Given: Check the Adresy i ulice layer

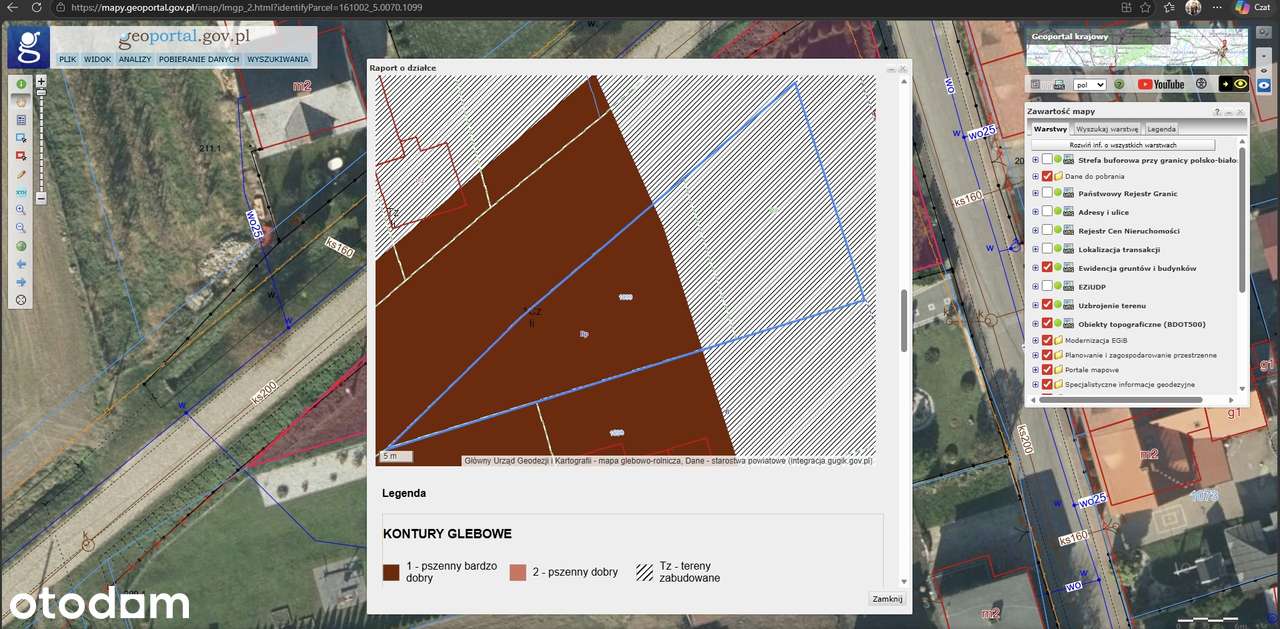Looking at the screenshot, I should coord(1047,212).
